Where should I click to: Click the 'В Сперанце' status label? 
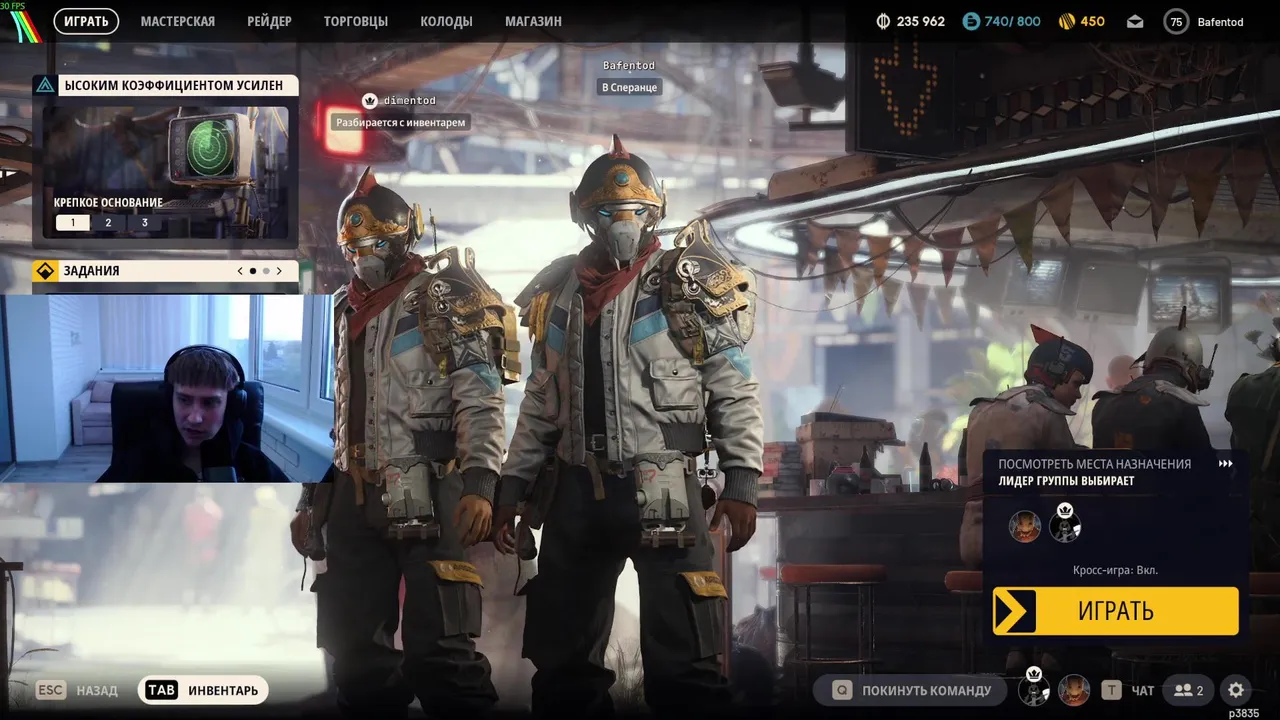630,88
